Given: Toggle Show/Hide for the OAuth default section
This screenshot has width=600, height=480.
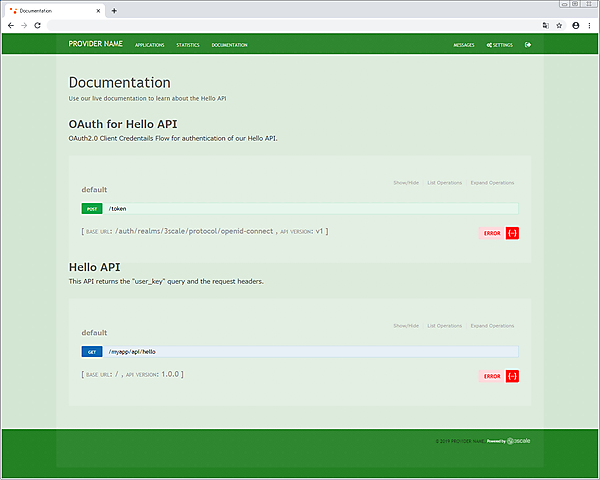Looking at the screenshot, I should point(406,183).
